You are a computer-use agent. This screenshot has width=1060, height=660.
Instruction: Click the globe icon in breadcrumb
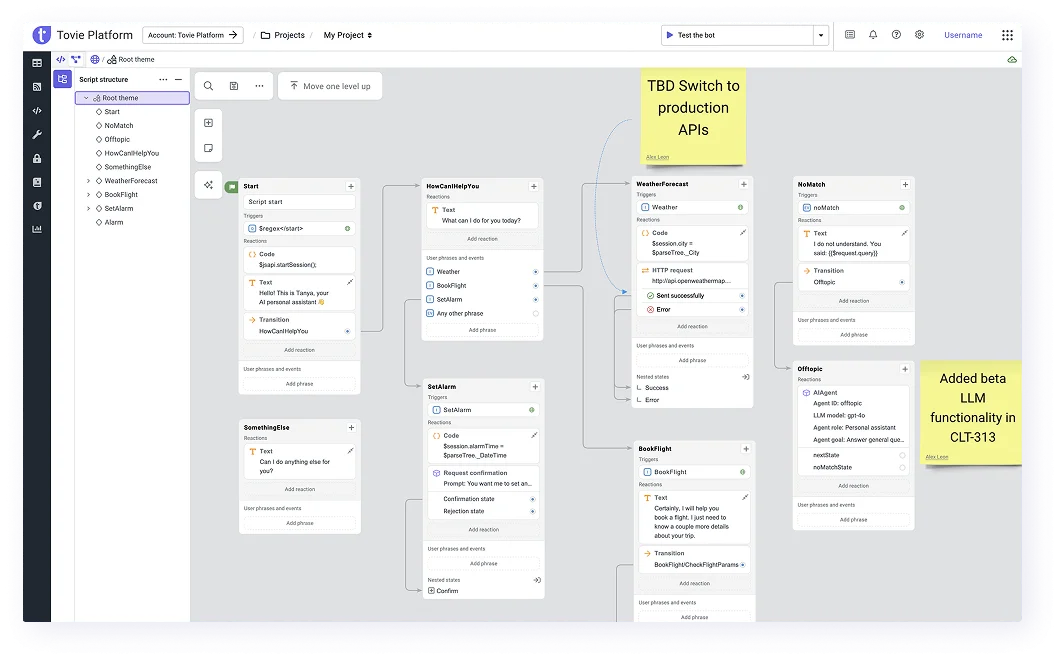[95, 60]
